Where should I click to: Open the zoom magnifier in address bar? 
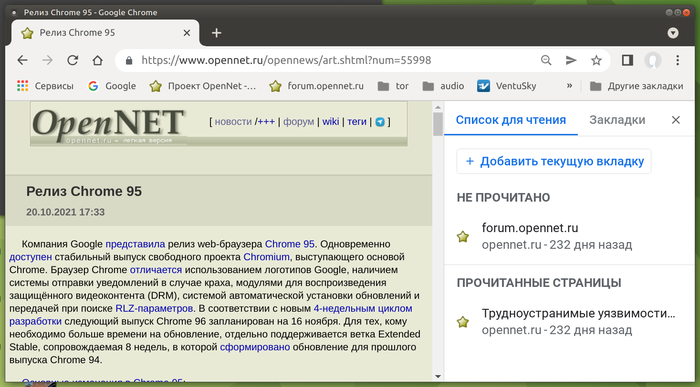[546, 60]
